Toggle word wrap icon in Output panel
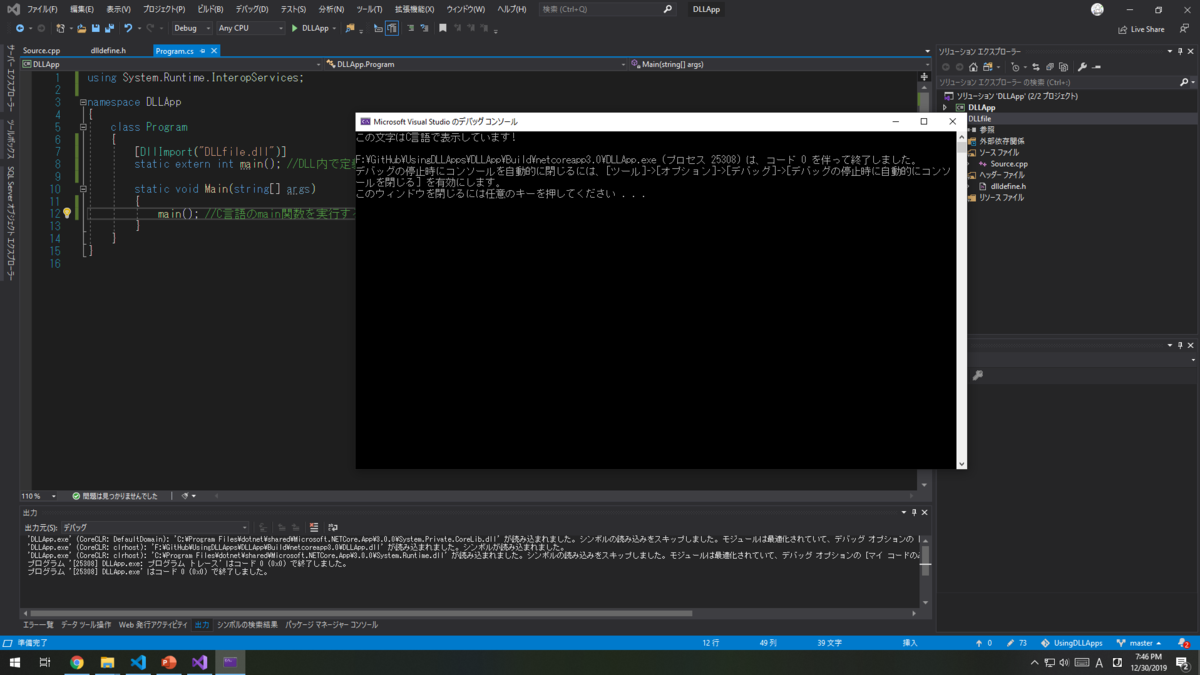 point(333,527)
